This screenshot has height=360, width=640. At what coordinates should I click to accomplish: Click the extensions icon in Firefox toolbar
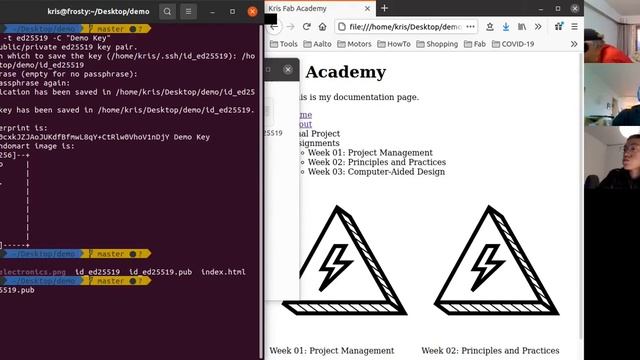[558, 27]
